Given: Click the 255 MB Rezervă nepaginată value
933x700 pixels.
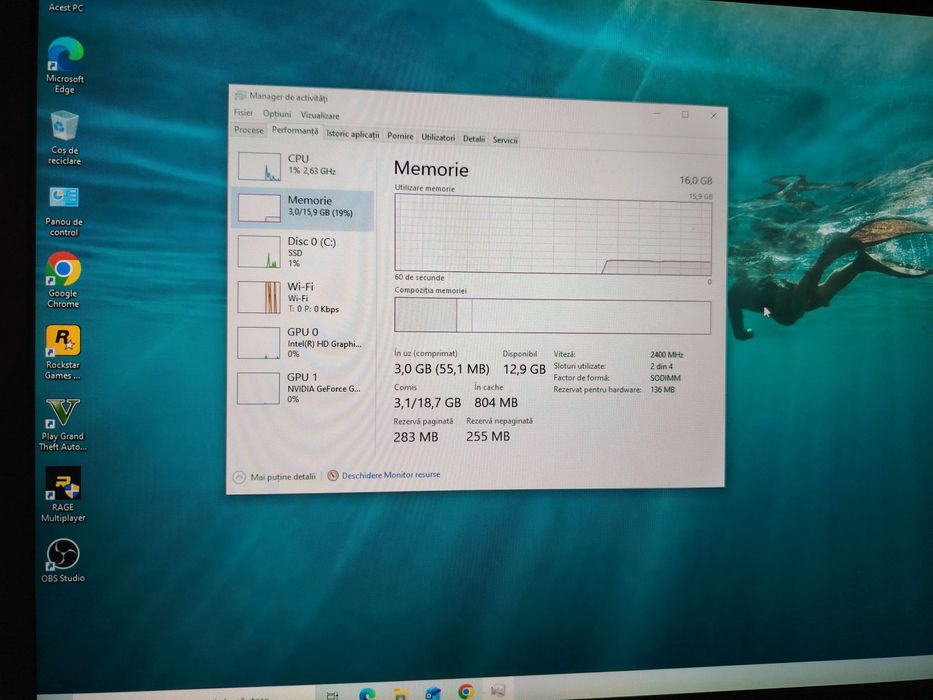Looking at the screenshot, I should 488,436.
